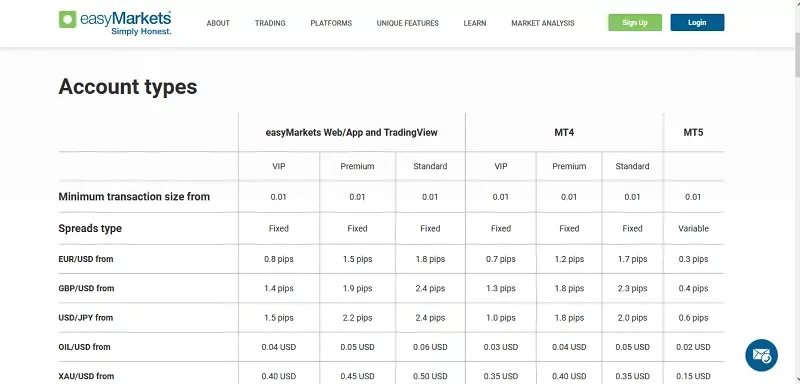Click the '0.15 USD' XAU/USD MT5 cell
The width and height of the screenshot is (800, 384).
pos(693,376)
